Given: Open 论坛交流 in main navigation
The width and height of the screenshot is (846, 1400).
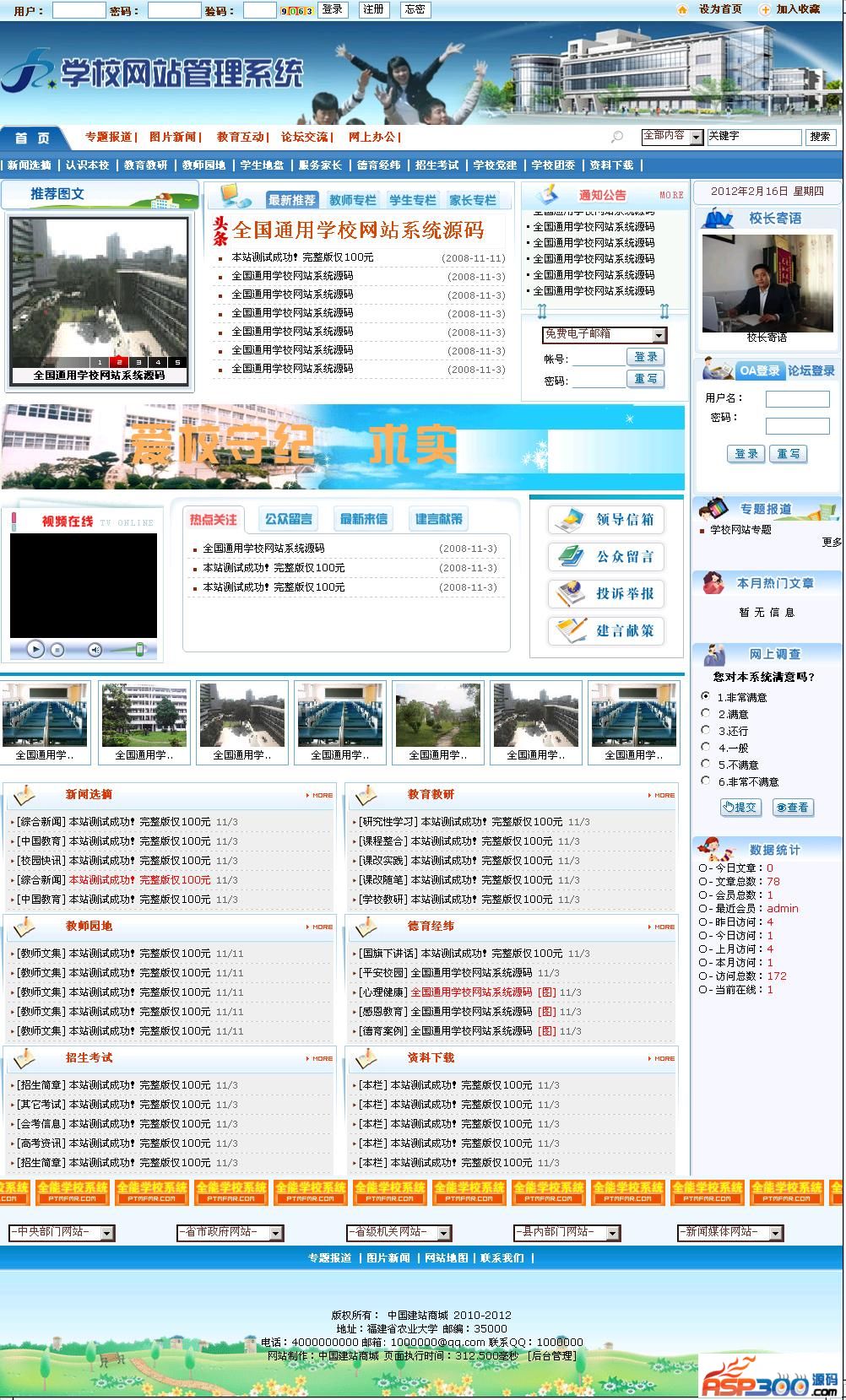Looking at the screenshot, I should tap(305, 137).
